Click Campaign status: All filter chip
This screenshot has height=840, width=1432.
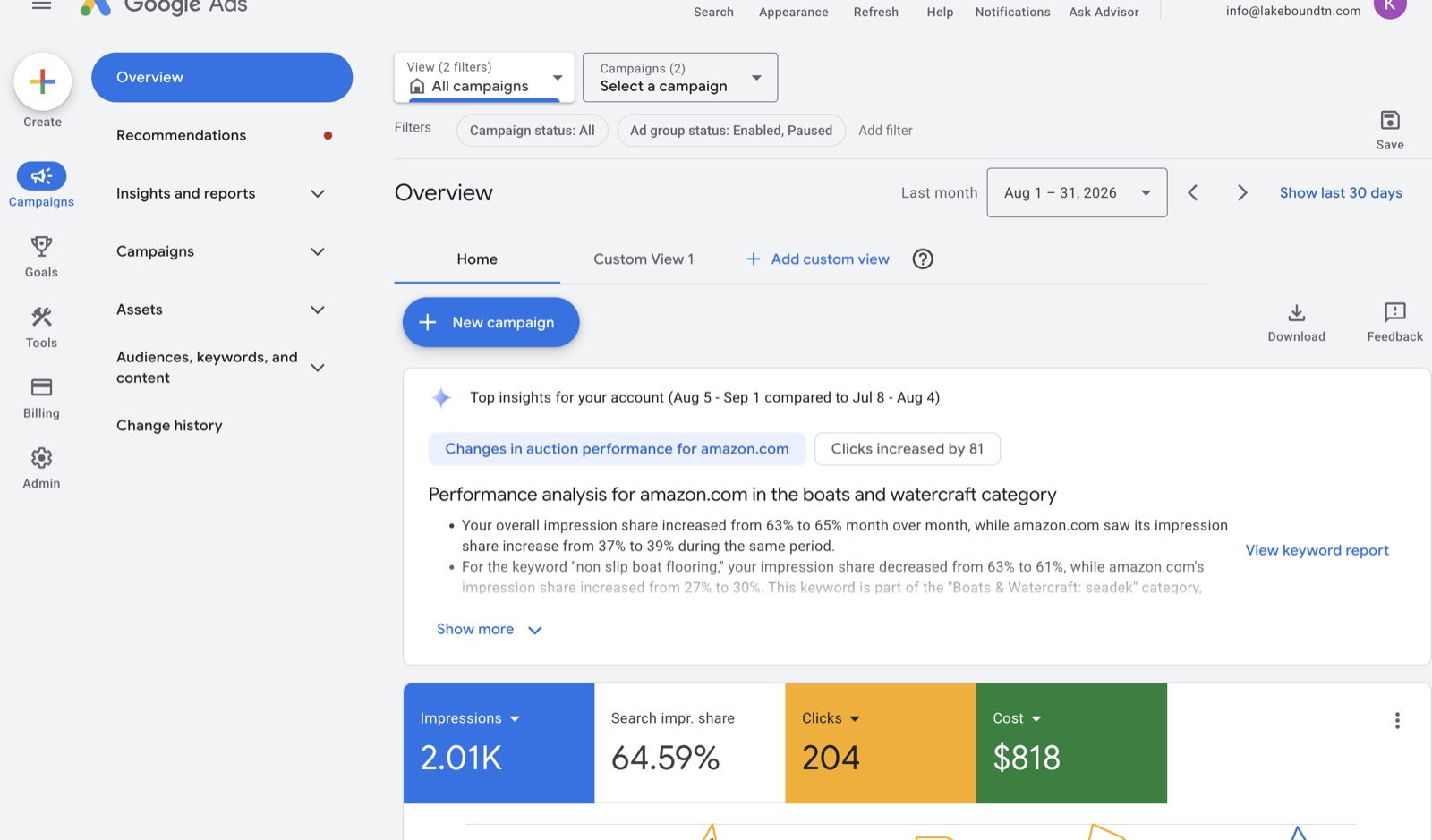tap(533, 131)
